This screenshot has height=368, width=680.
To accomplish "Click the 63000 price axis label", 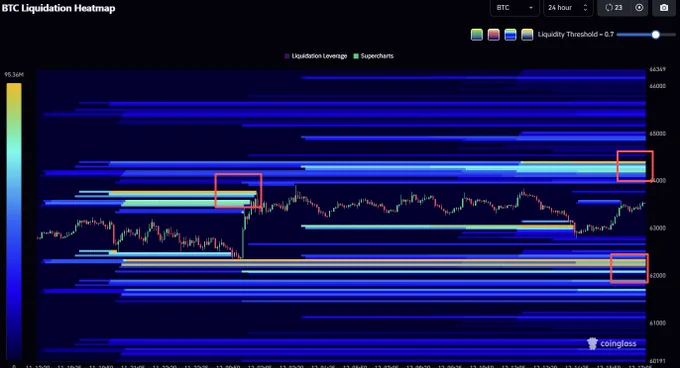I will pos(657,228).
